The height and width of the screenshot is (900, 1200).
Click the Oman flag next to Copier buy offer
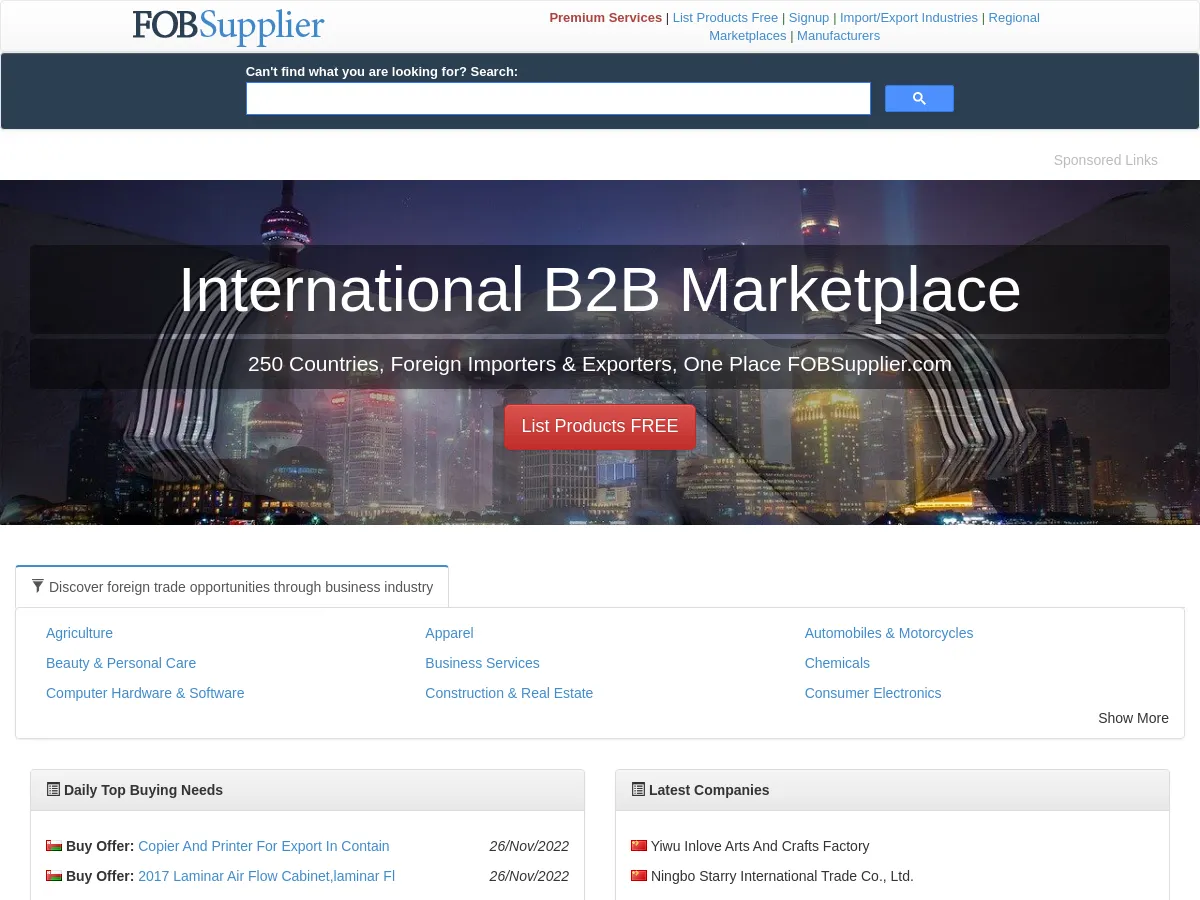click(x=54, y=845)
